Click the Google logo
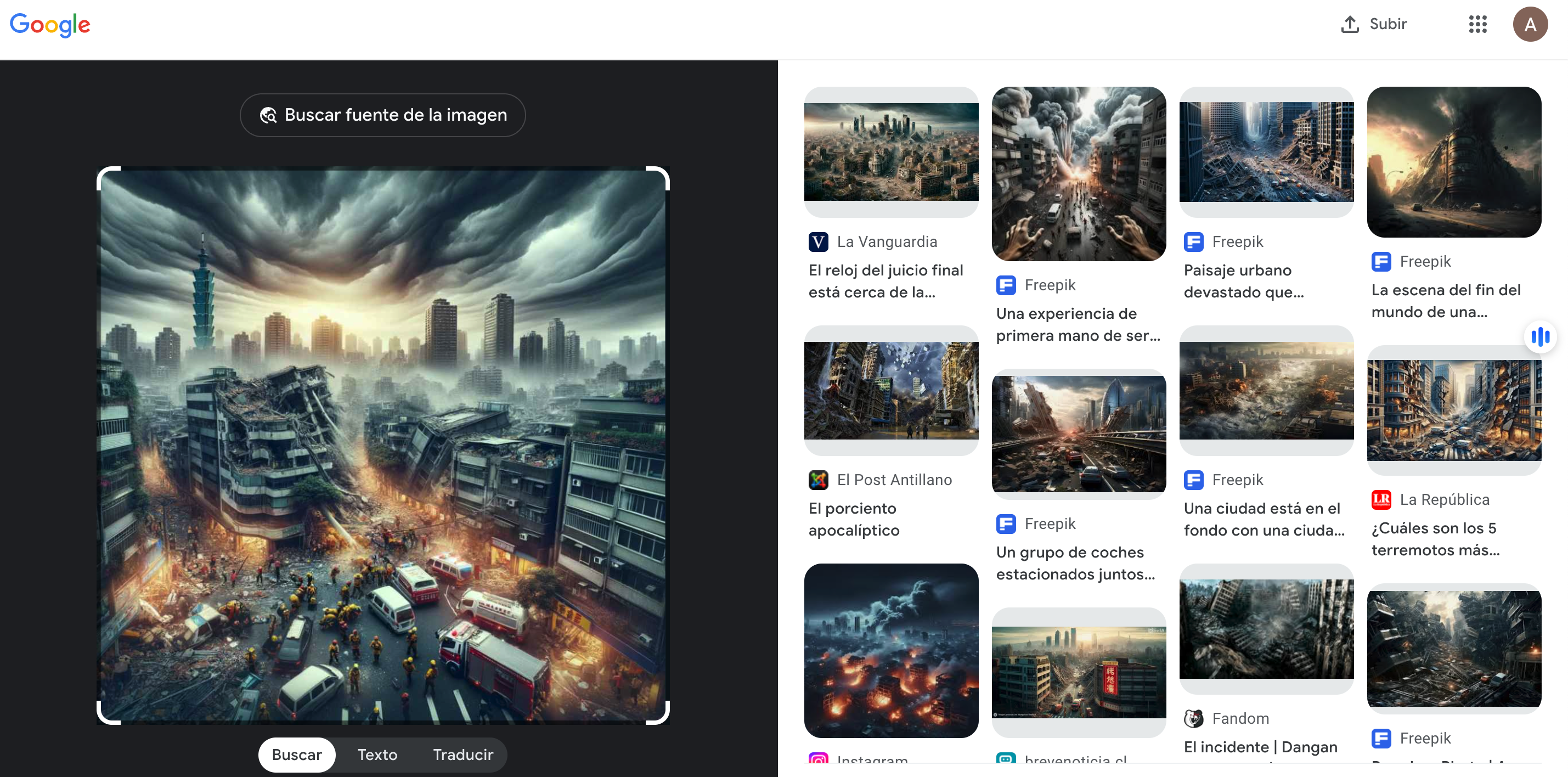Viewport: 1568px width, 777px height. pos(50,24)
